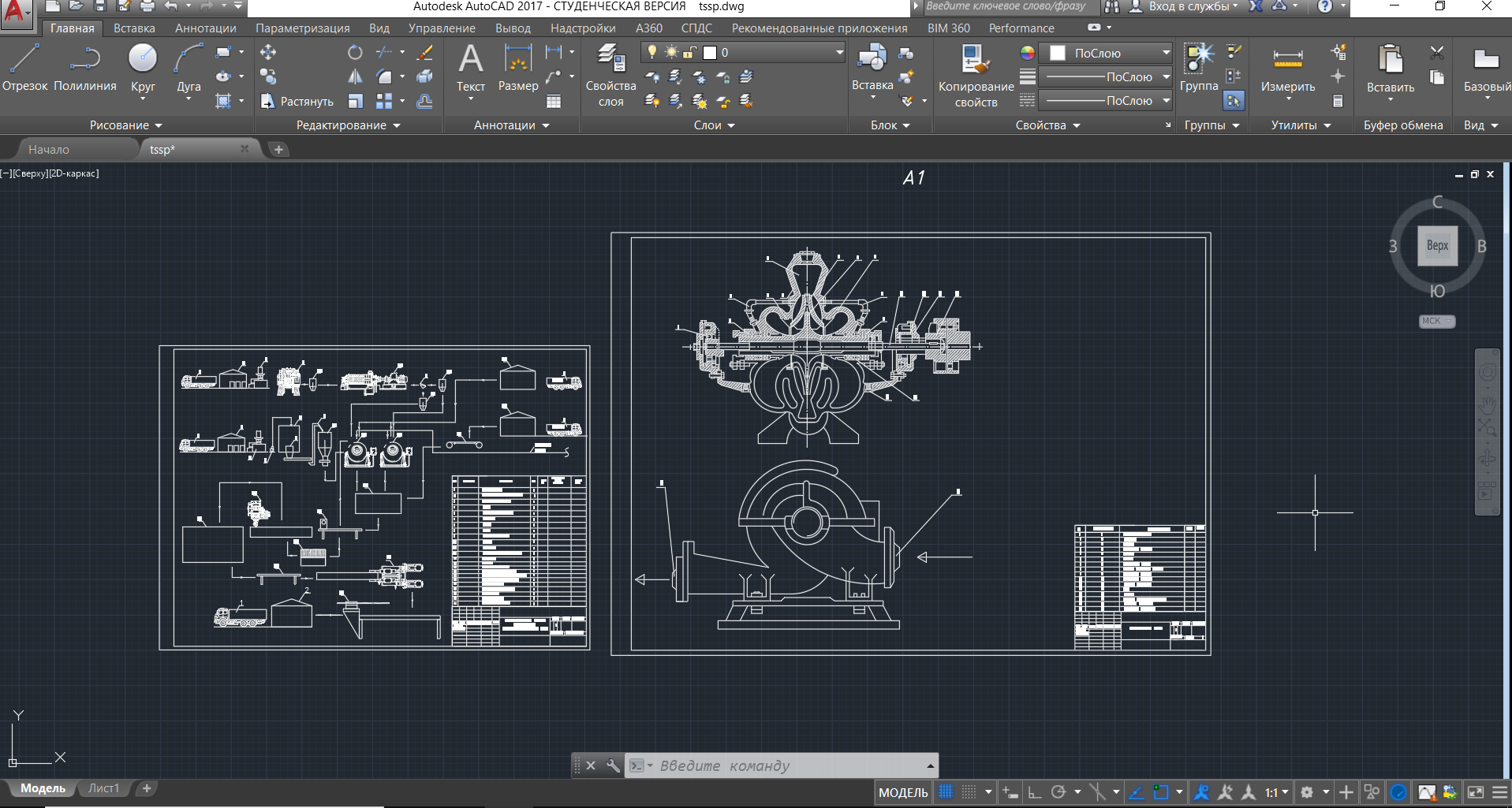Image resolution: width=1512 pixels, height=808 pixels.
Task: Open the lineweight ПоСлою dropdown
Action: coord(1105,77)
